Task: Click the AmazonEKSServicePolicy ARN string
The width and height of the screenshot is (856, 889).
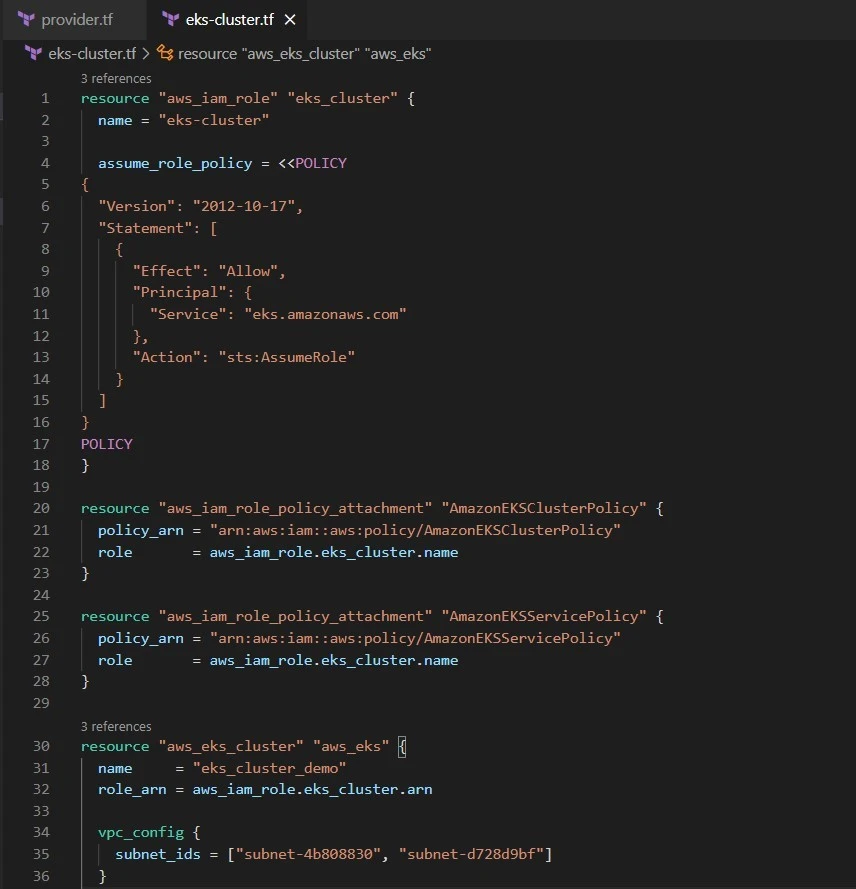Action: tap(415, 638)
